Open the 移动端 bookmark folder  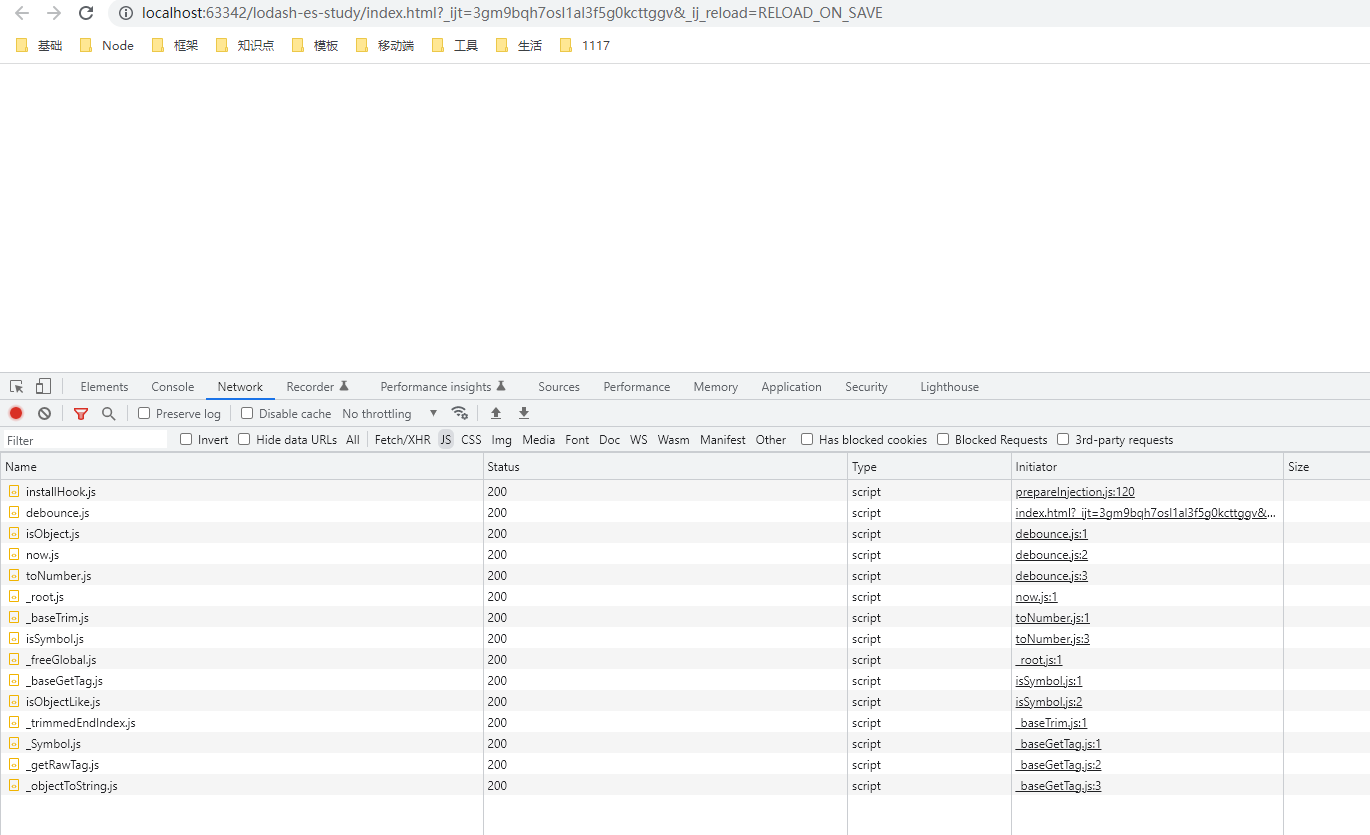pos(385,45)
